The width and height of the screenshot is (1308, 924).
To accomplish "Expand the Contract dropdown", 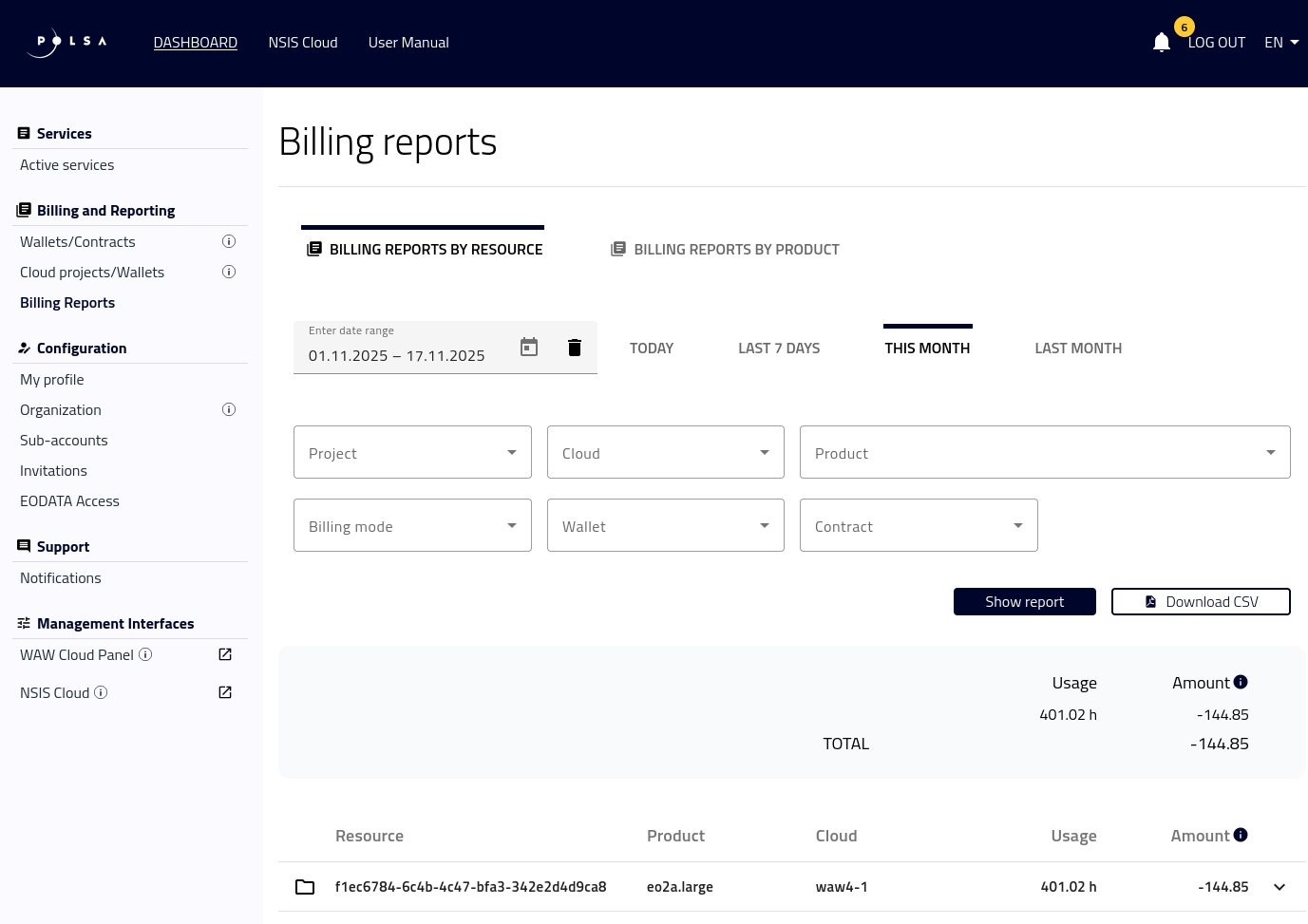I will pos(918,526).
